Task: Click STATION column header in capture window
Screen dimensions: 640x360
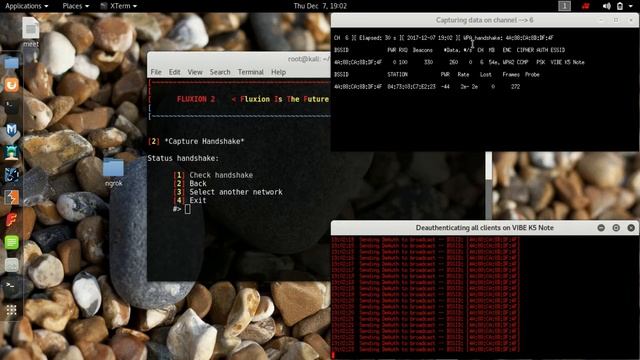Action: point(397,75)
